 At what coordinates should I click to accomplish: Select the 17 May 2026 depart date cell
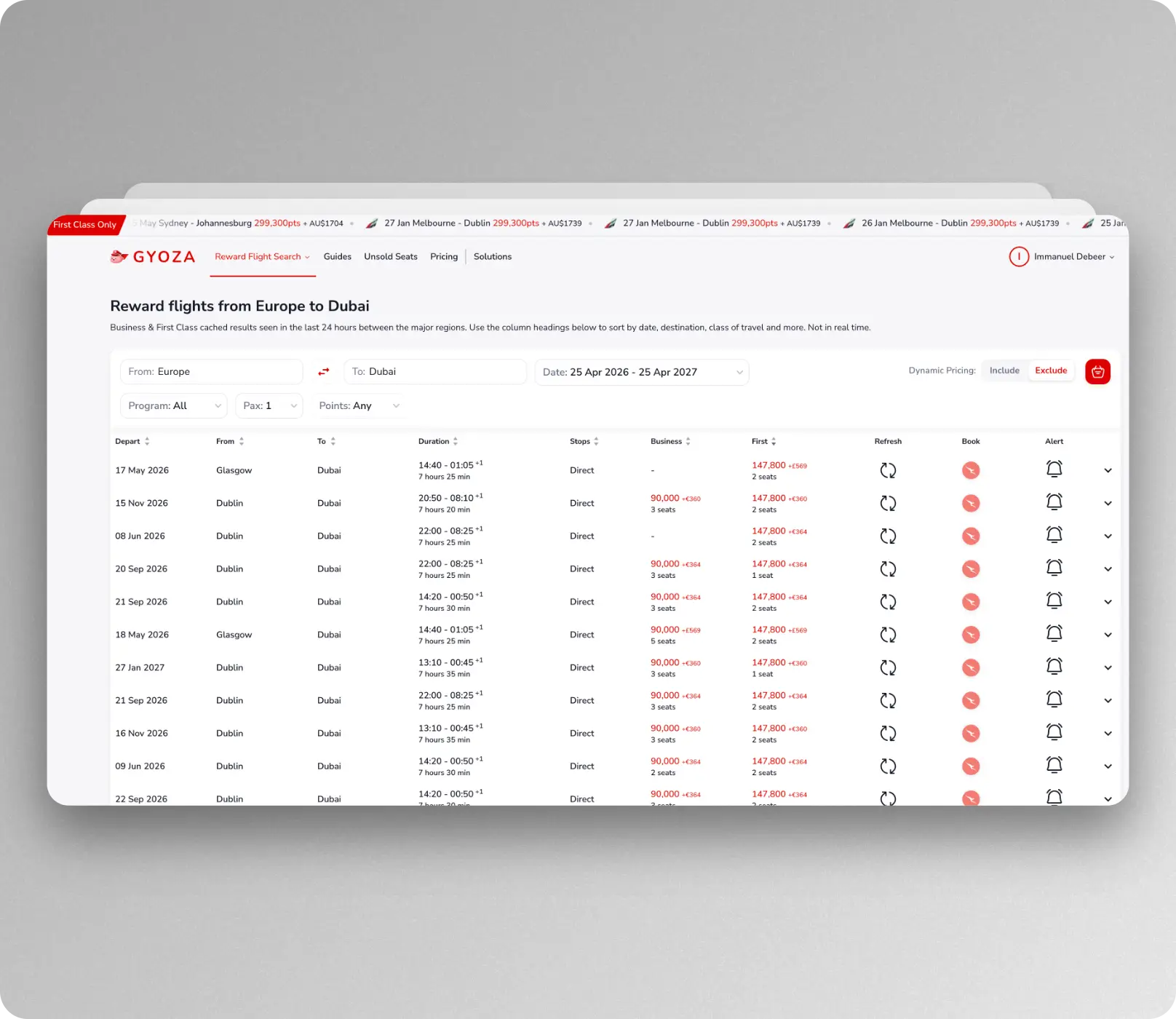pyautogui.click(x=142, y=471)
